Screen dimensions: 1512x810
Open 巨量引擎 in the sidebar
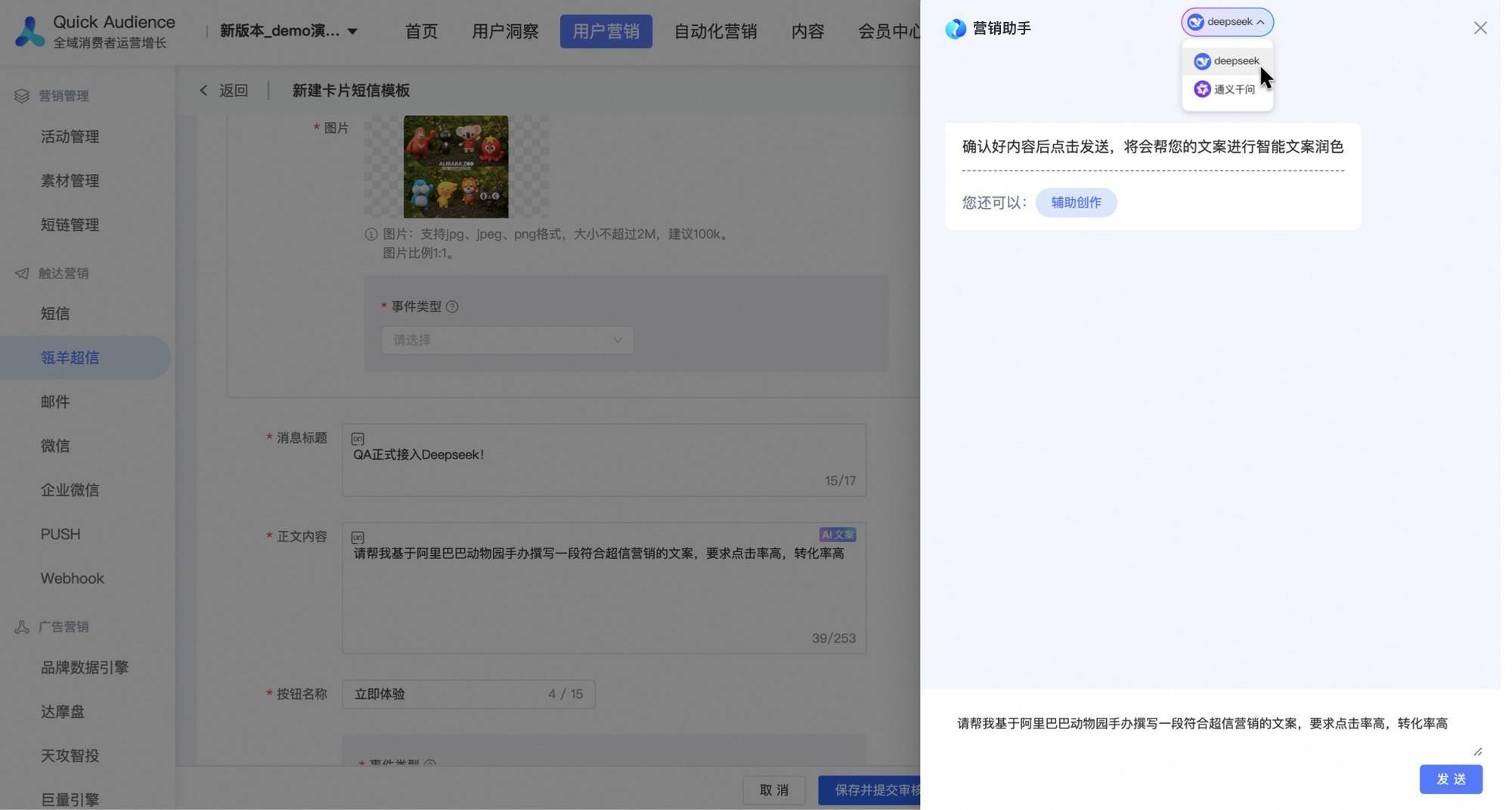70,799
